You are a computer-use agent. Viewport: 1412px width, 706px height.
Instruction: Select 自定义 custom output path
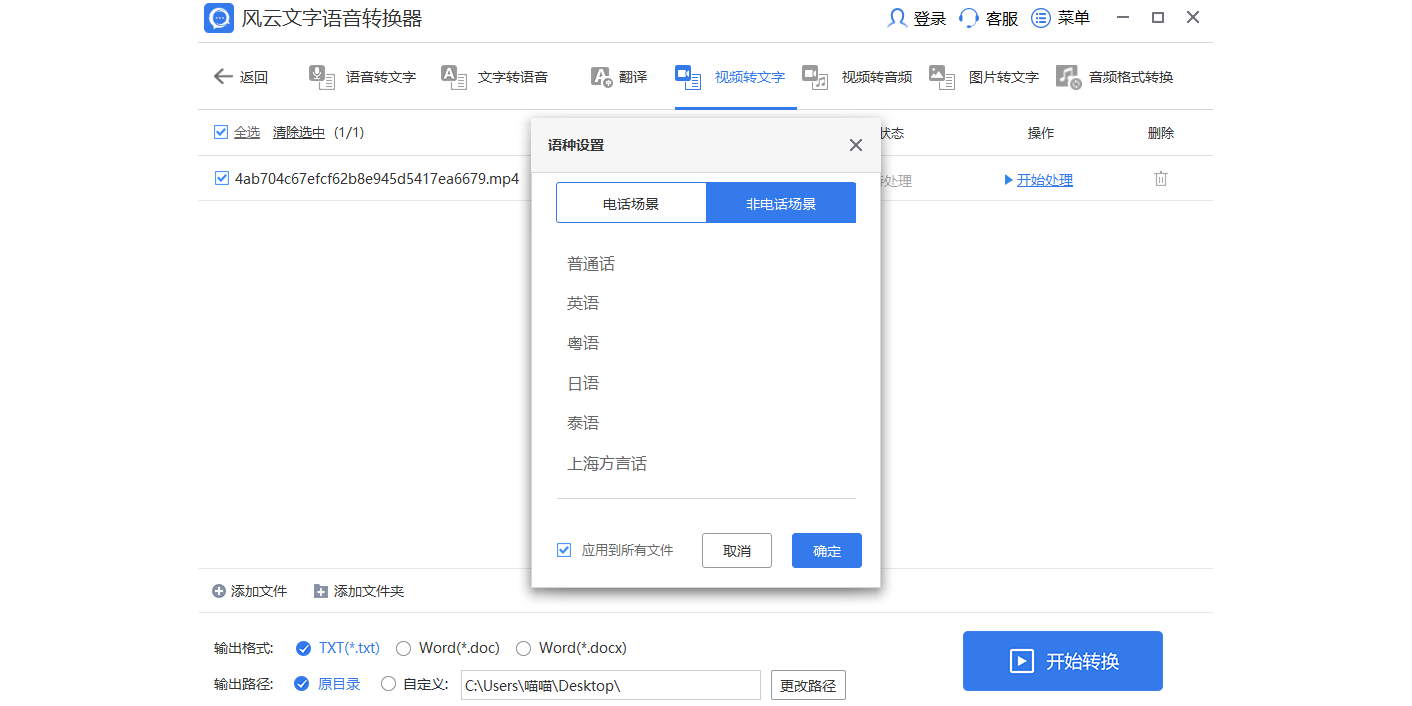coord(388,683)
